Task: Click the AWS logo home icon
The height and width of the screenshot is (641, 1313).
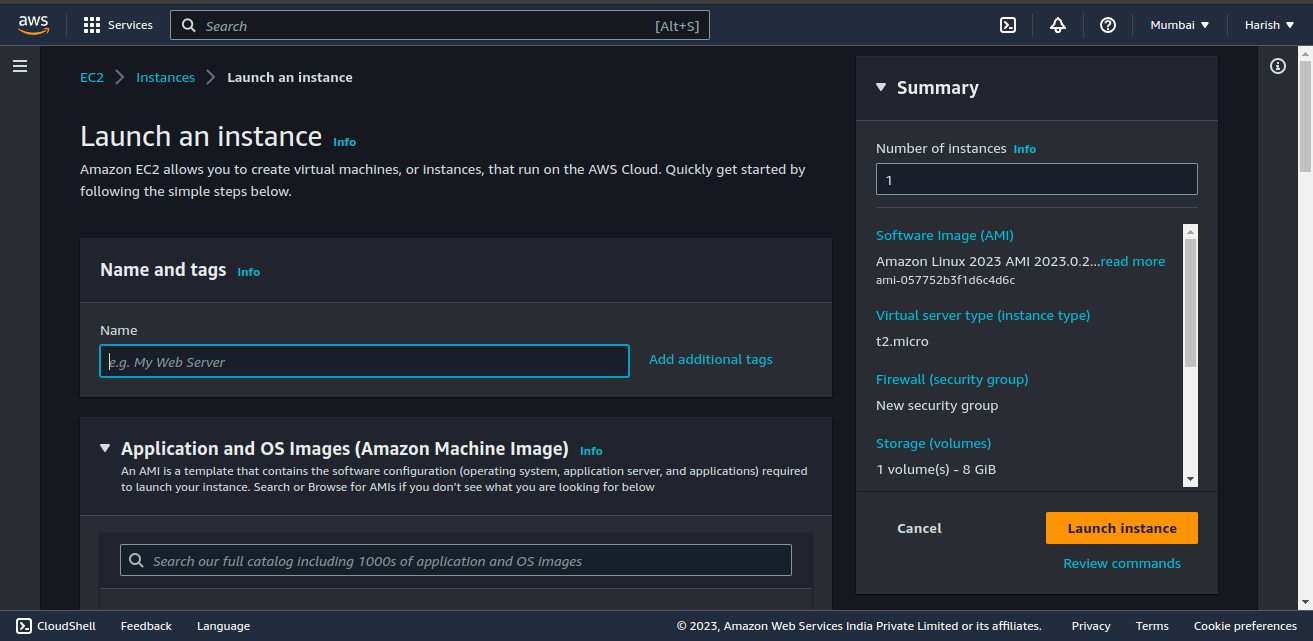Action: point(33,25)
